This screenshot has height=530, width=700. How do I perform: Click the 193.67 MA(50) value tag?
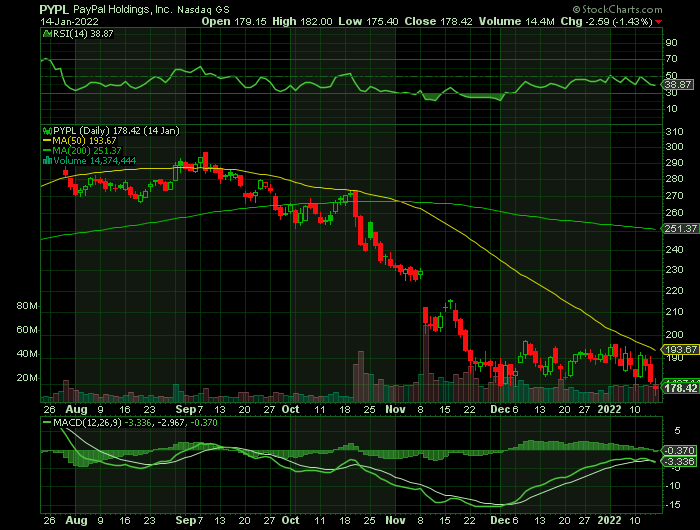coord(678,348)
